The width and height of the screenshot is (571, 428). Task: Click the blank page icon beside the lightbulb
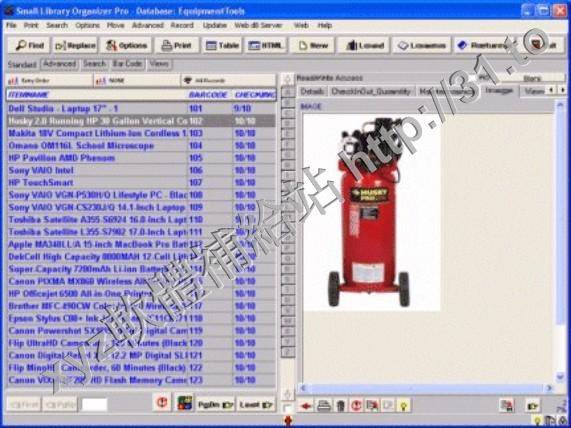(x=388, y=405)
